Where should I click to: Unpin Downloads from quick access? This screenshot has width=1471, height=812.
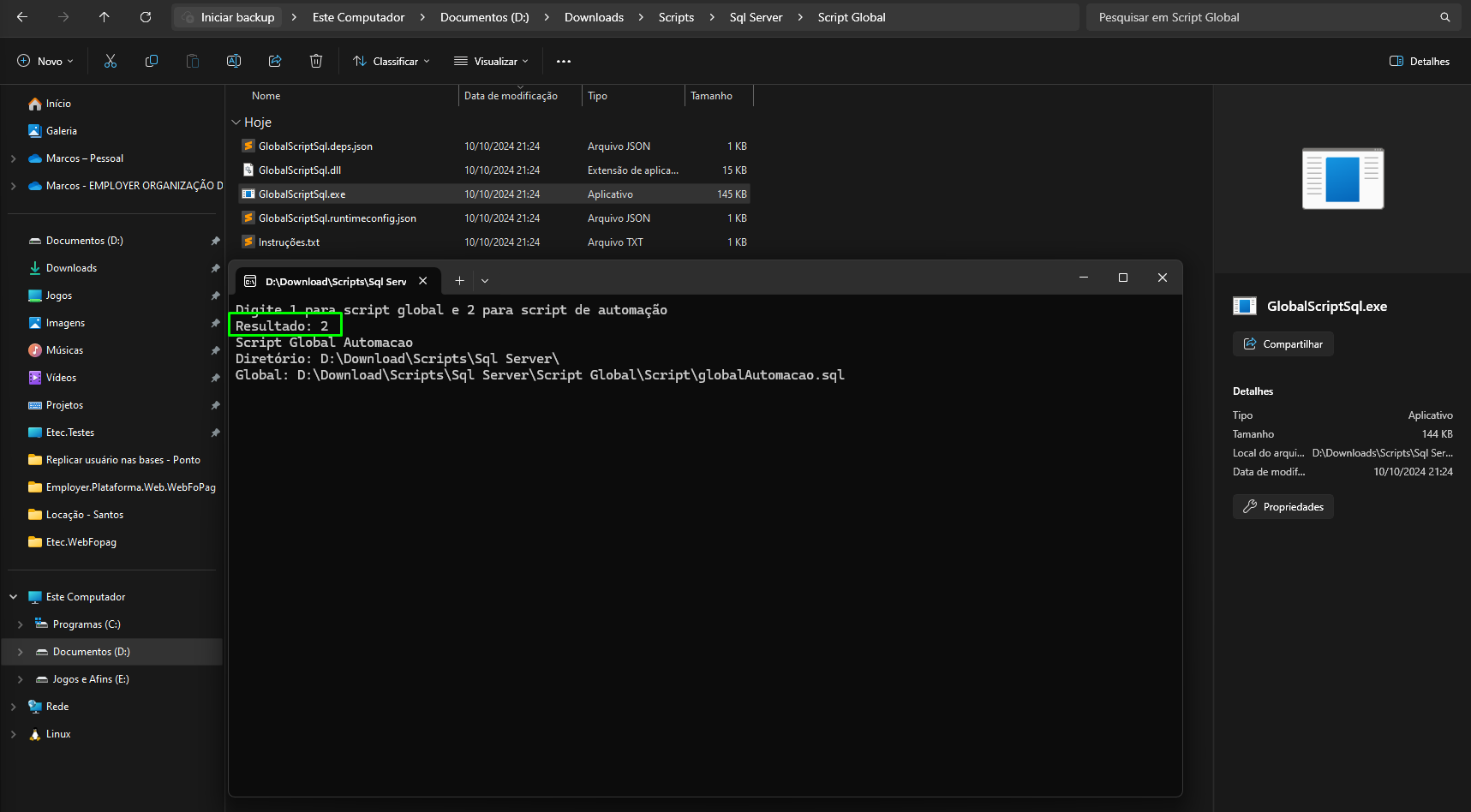pos(215,268)
